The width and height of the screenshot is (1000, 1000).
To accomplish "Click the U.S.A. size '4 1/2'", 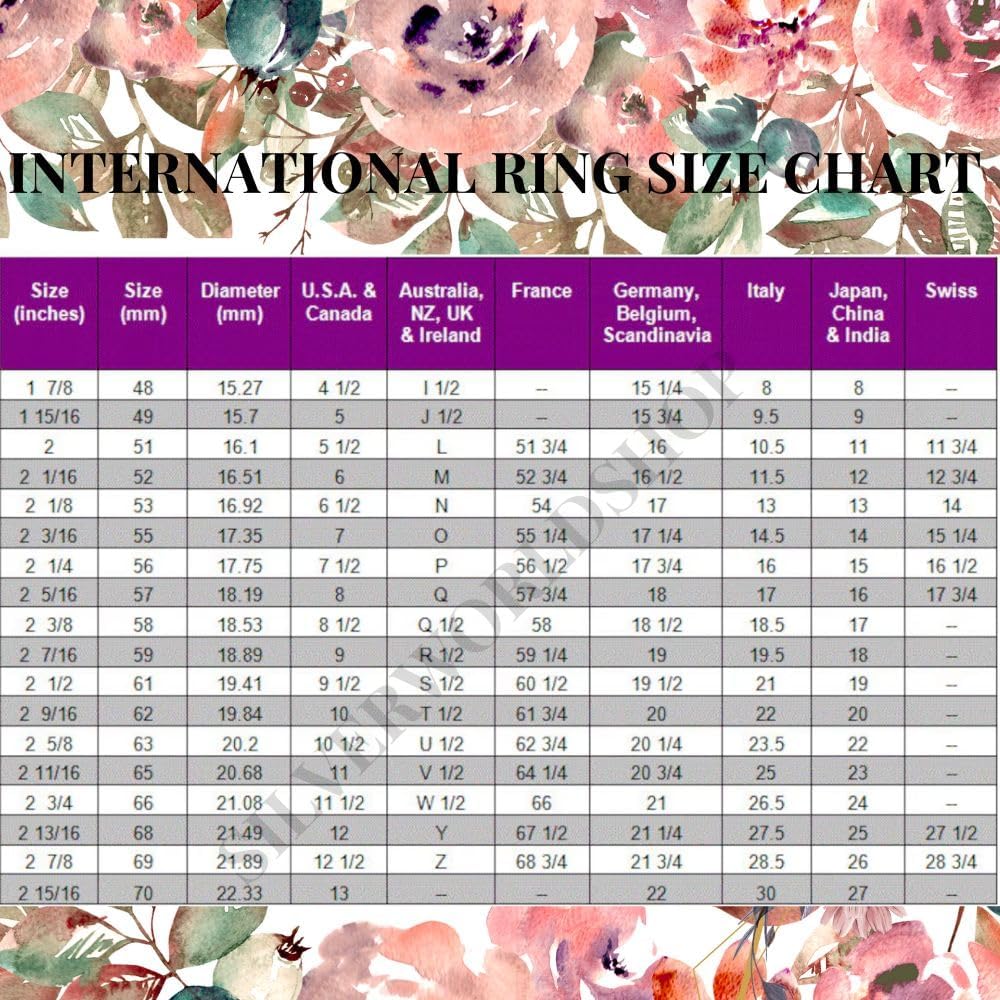I will [339, 388].
